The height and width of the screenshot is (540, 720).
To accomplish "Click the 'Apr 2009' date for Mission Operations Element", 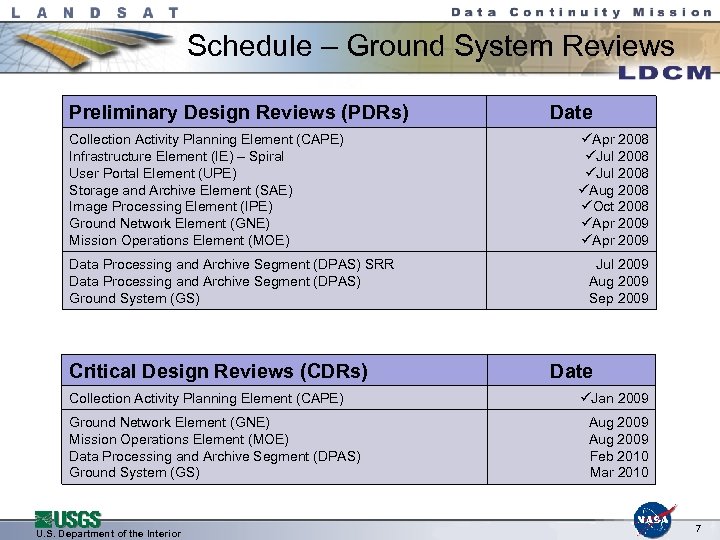I will [615, 240].
